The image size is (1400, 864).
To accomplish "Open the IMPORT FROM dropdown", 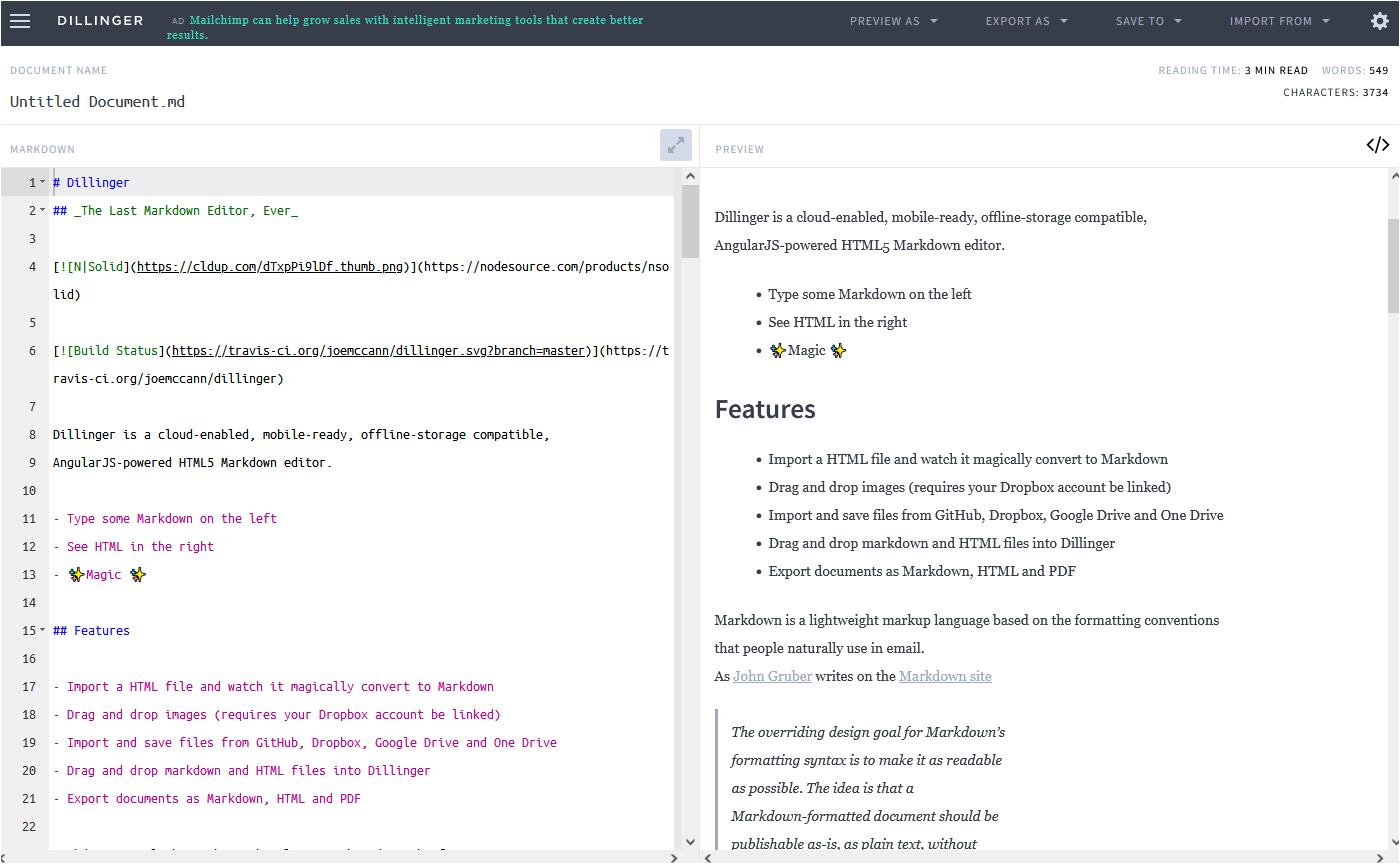I will [x=1279, y=20].
